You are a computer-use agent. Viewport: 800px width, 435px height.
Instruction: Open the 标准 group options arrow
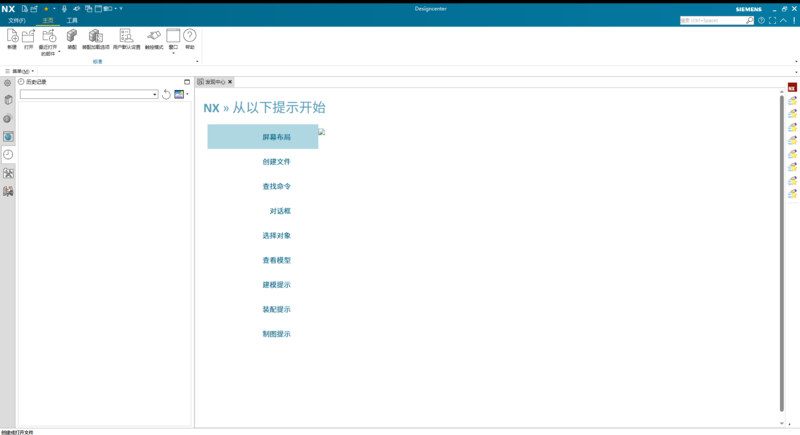click(x=197, y=62)
